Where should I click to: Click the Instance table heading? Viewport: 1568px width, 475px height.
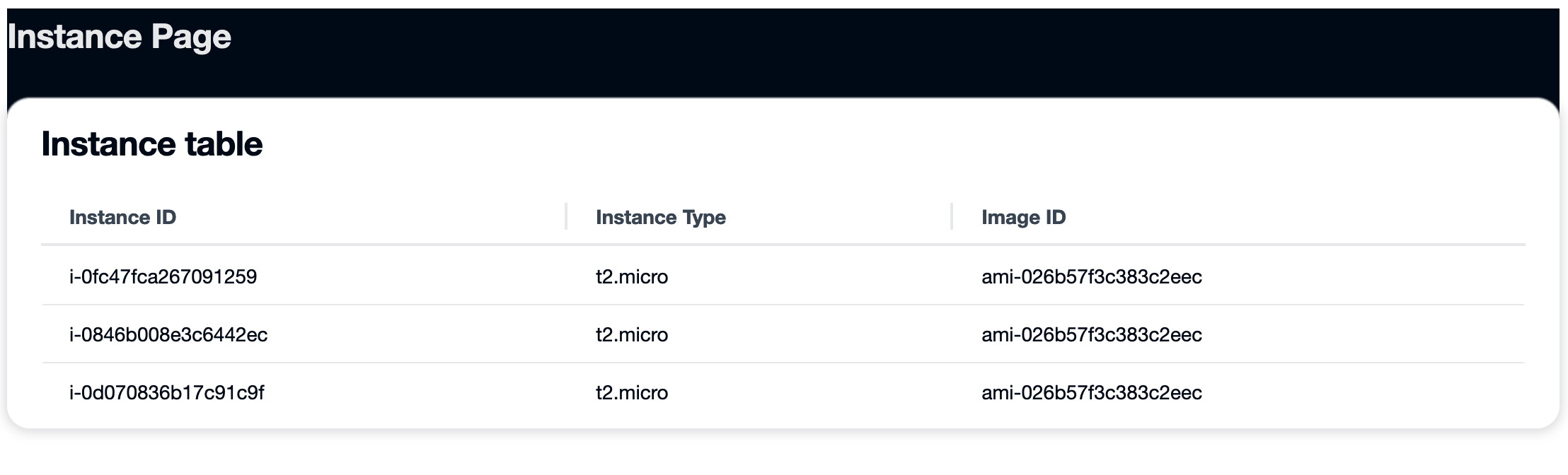pyautogui.click(x=151, y=144)
